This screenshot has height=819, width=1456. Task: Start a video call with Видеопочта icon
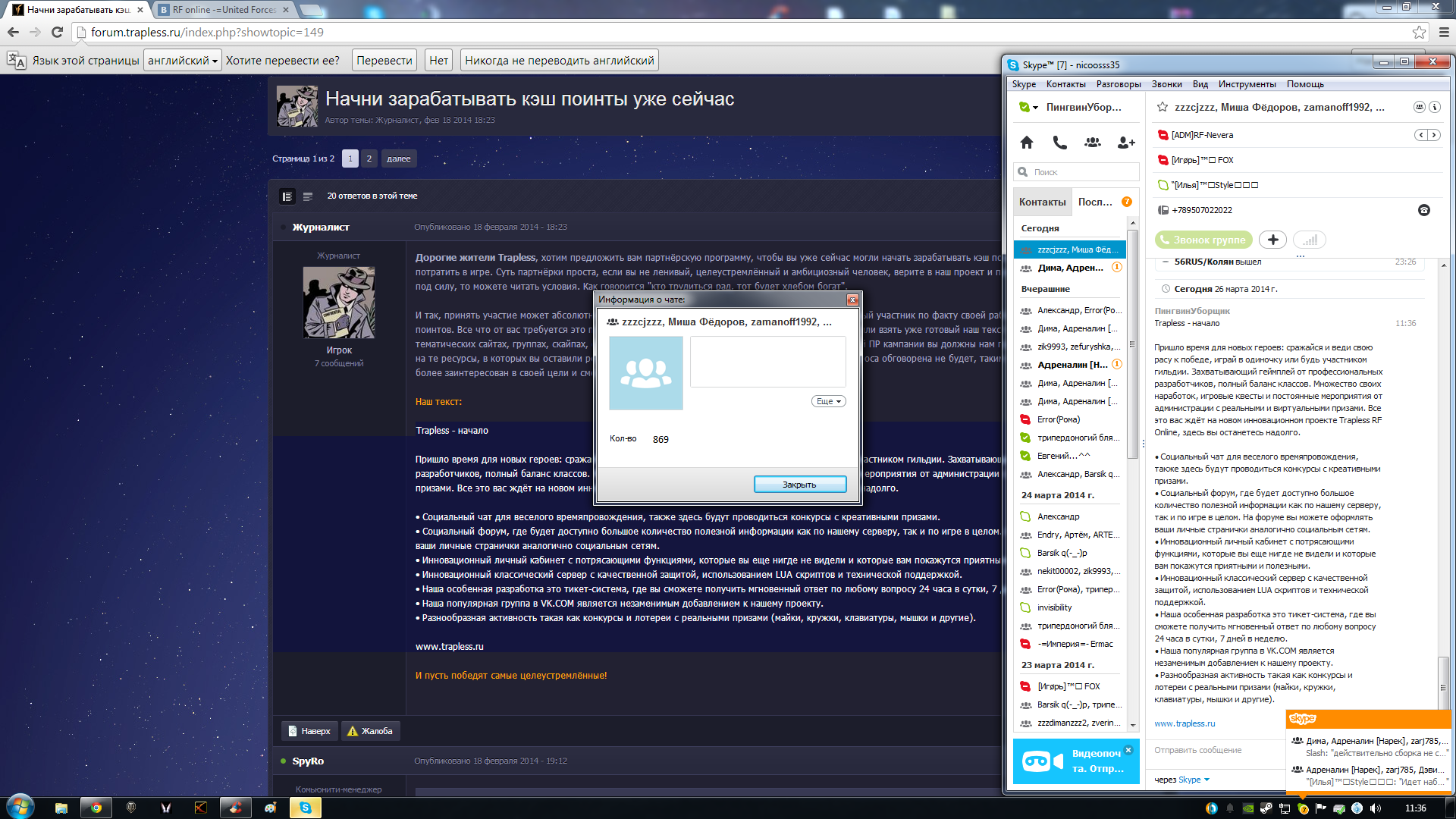1042,761
